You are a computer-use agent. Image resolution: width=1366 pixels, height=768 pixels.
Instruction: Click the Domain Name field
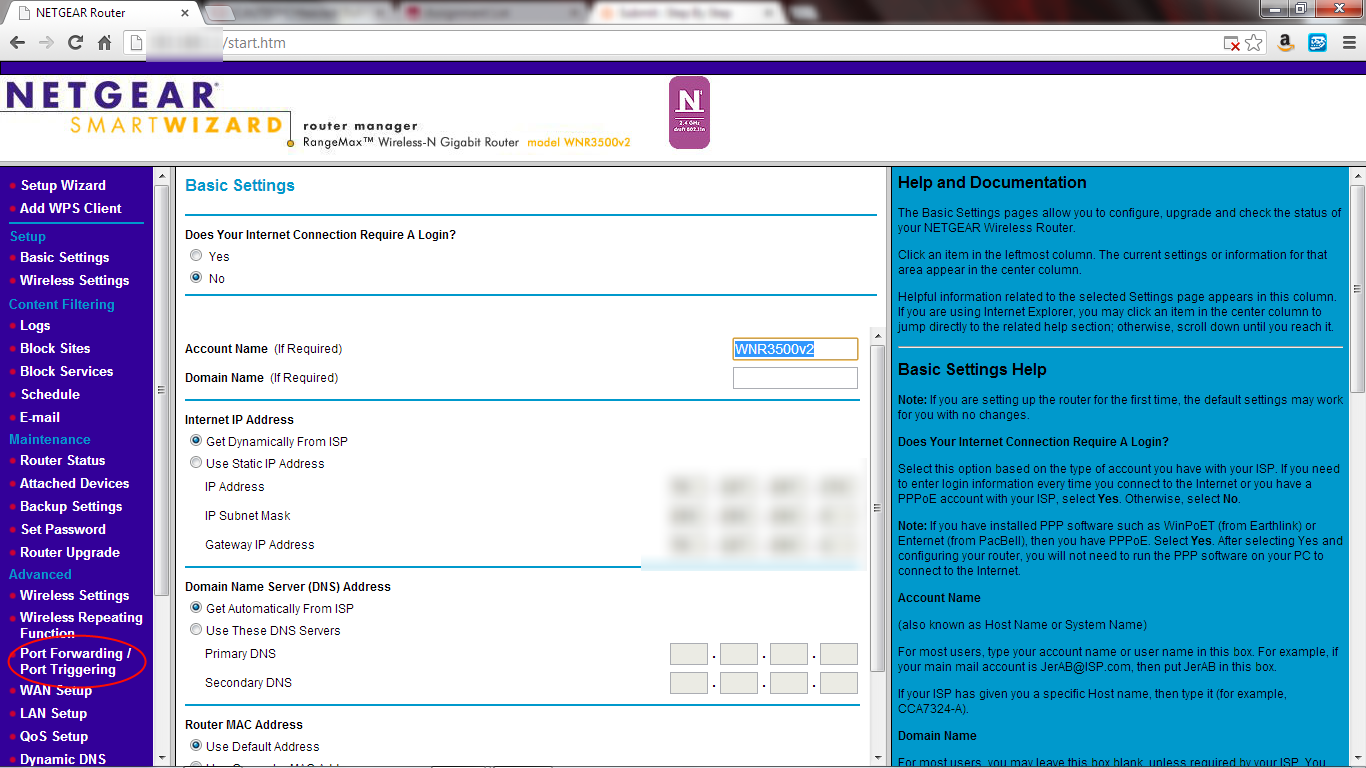coord(795,378)
